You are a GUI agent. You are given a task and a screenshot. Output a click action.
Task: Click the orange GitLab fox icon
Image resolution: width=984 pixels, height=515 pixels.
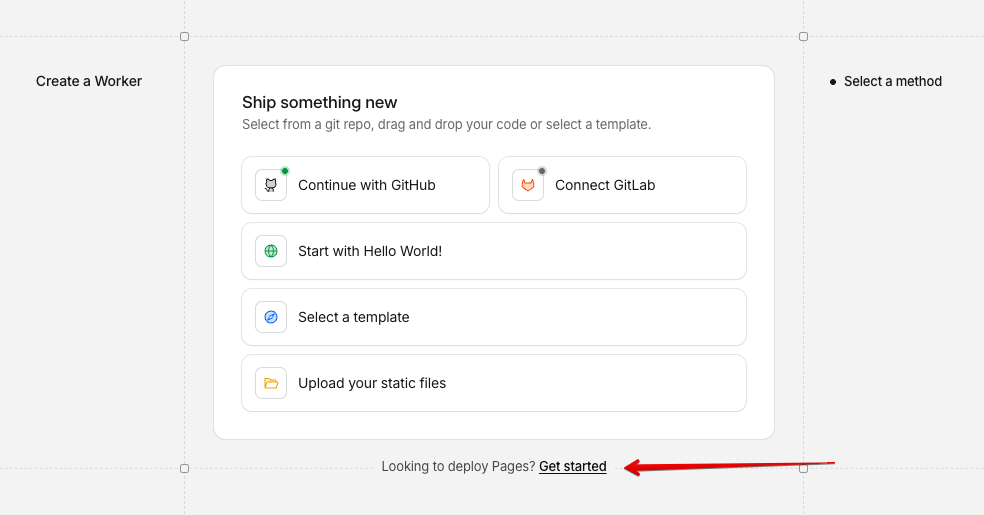pyautogui.click(x=528, y=185)
